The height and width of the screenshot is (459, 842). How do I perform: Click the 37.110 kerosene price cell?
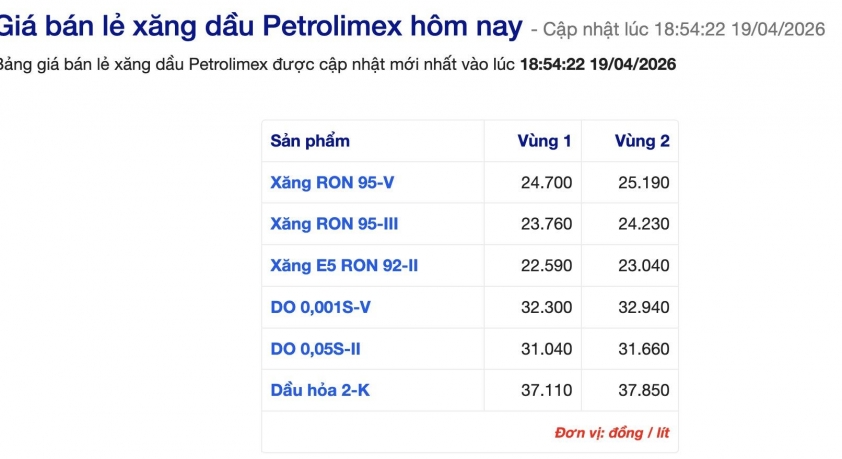(546, 390)
